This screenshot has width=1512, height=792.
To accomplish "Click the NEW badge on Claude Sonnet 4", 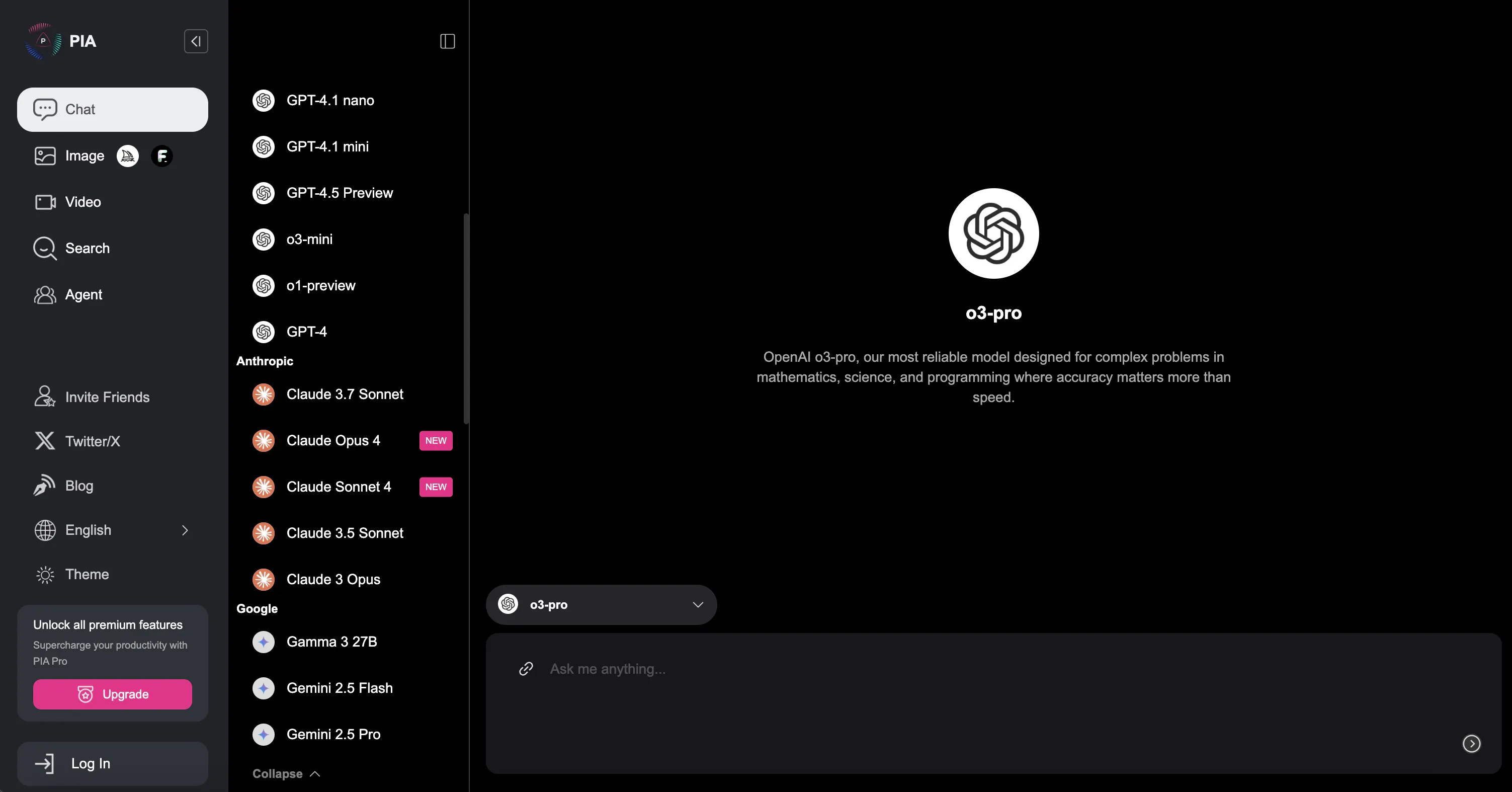I will point(436,487).
